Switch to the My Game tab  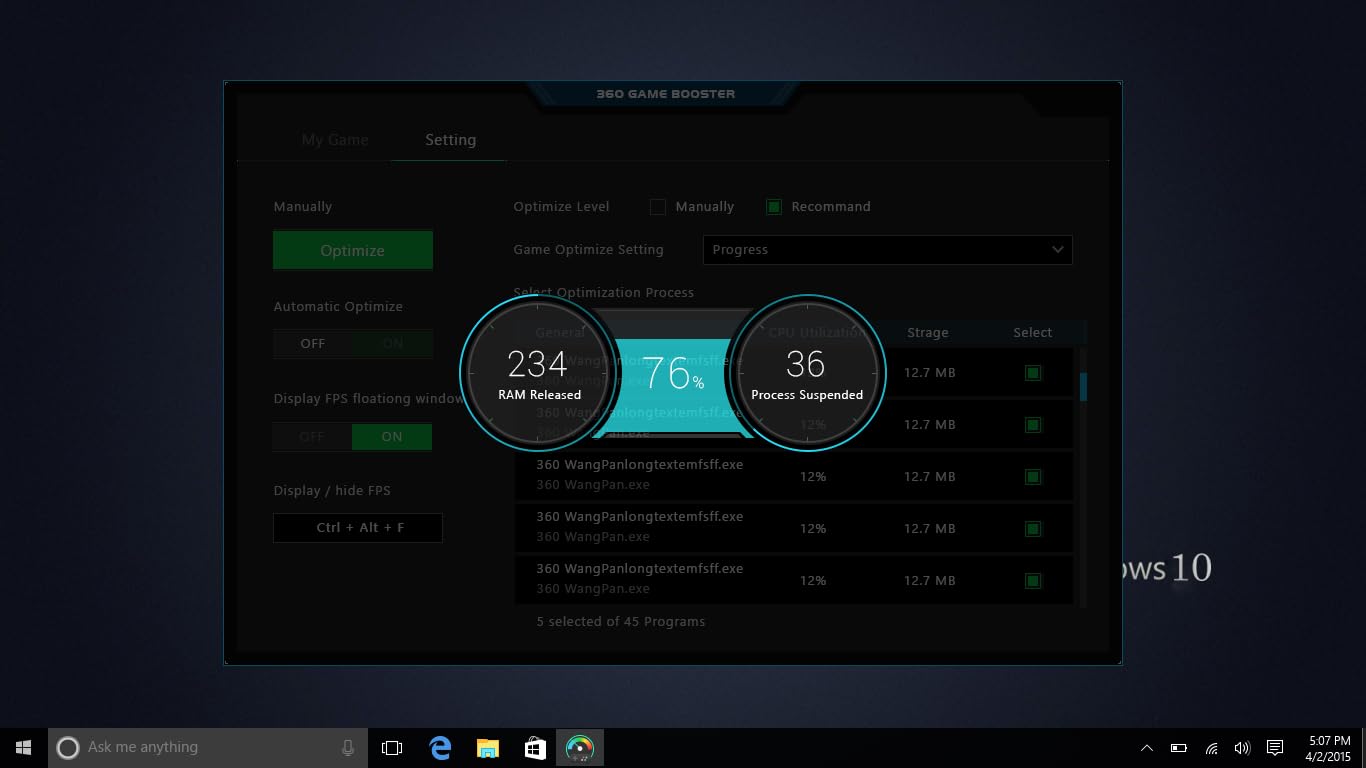tap(335, 140)
